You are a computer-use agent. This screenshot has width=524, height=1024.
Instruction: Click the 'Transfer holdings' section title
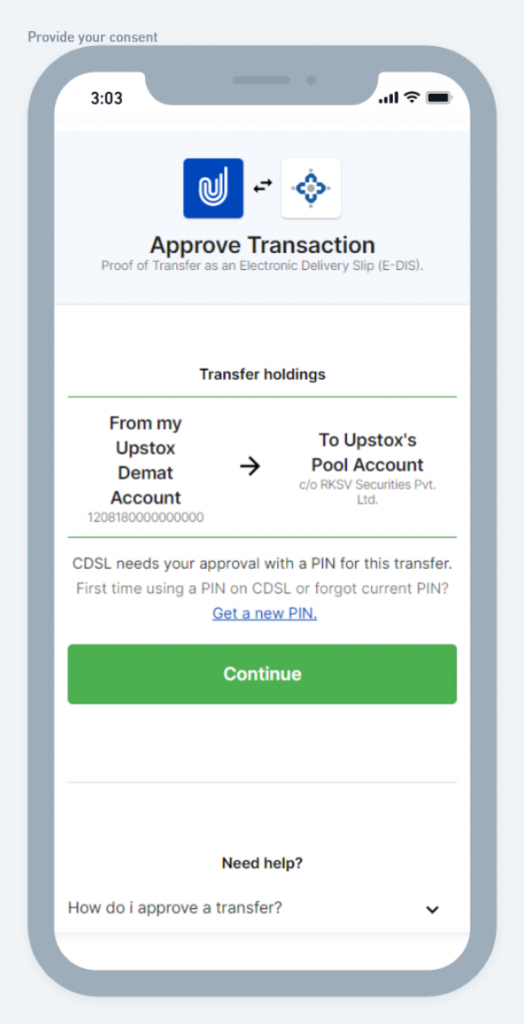(x=263, y=375)
